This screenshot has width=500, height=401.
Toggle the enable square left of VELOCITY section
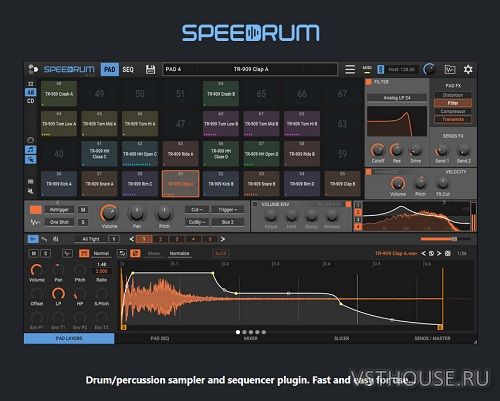pos(369,172)
